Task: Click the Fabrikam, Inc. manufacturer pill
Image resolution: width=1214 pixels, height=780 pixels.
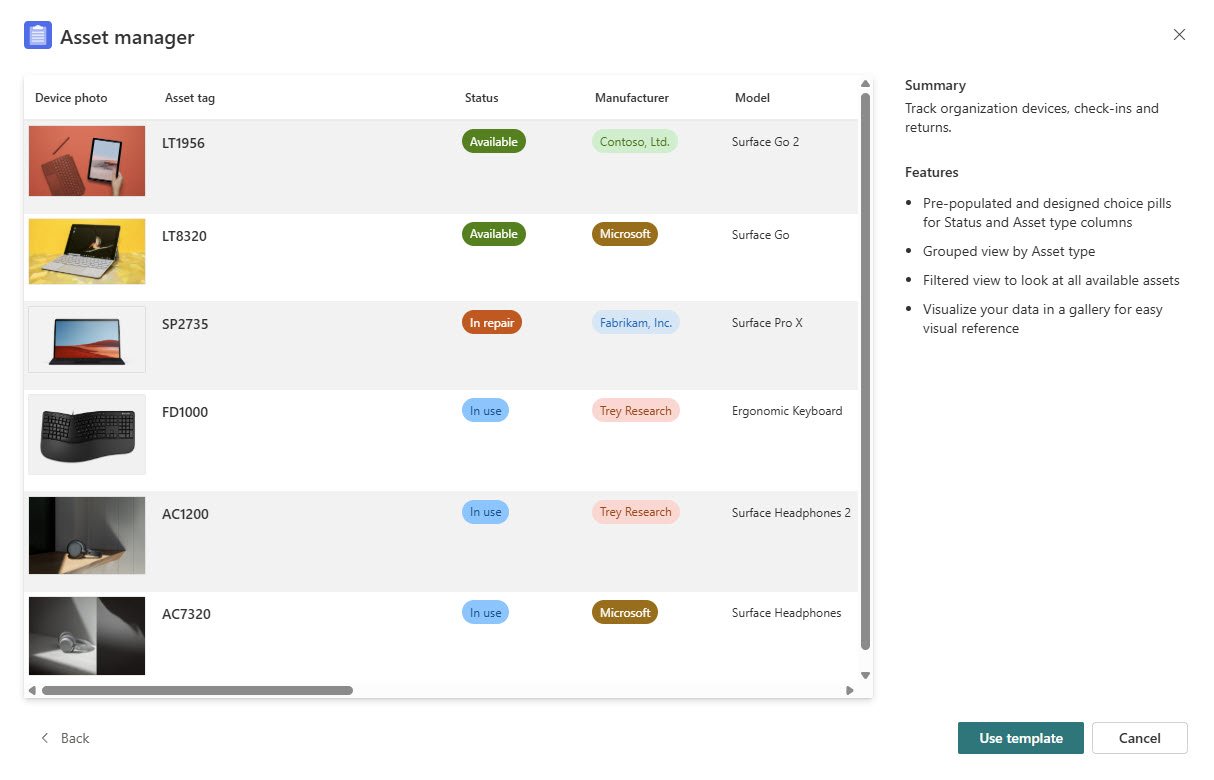Action: pos(635,323)
